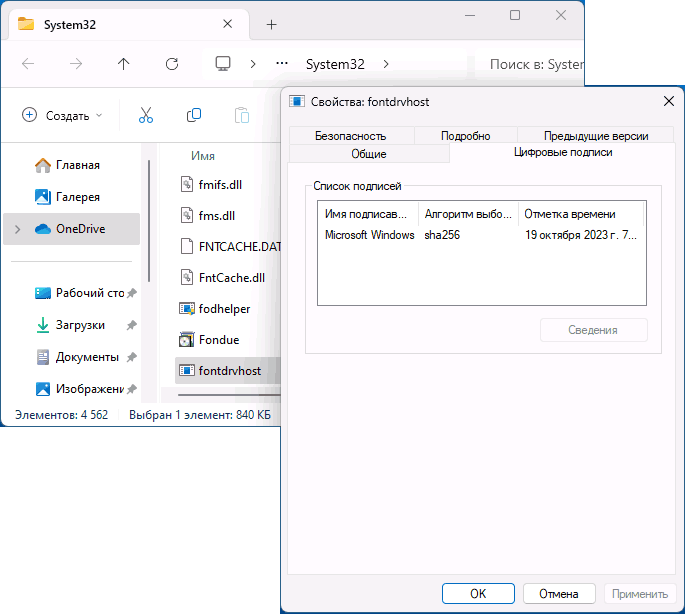Select the Цифровые подписи tab

[x=563, y=152]
